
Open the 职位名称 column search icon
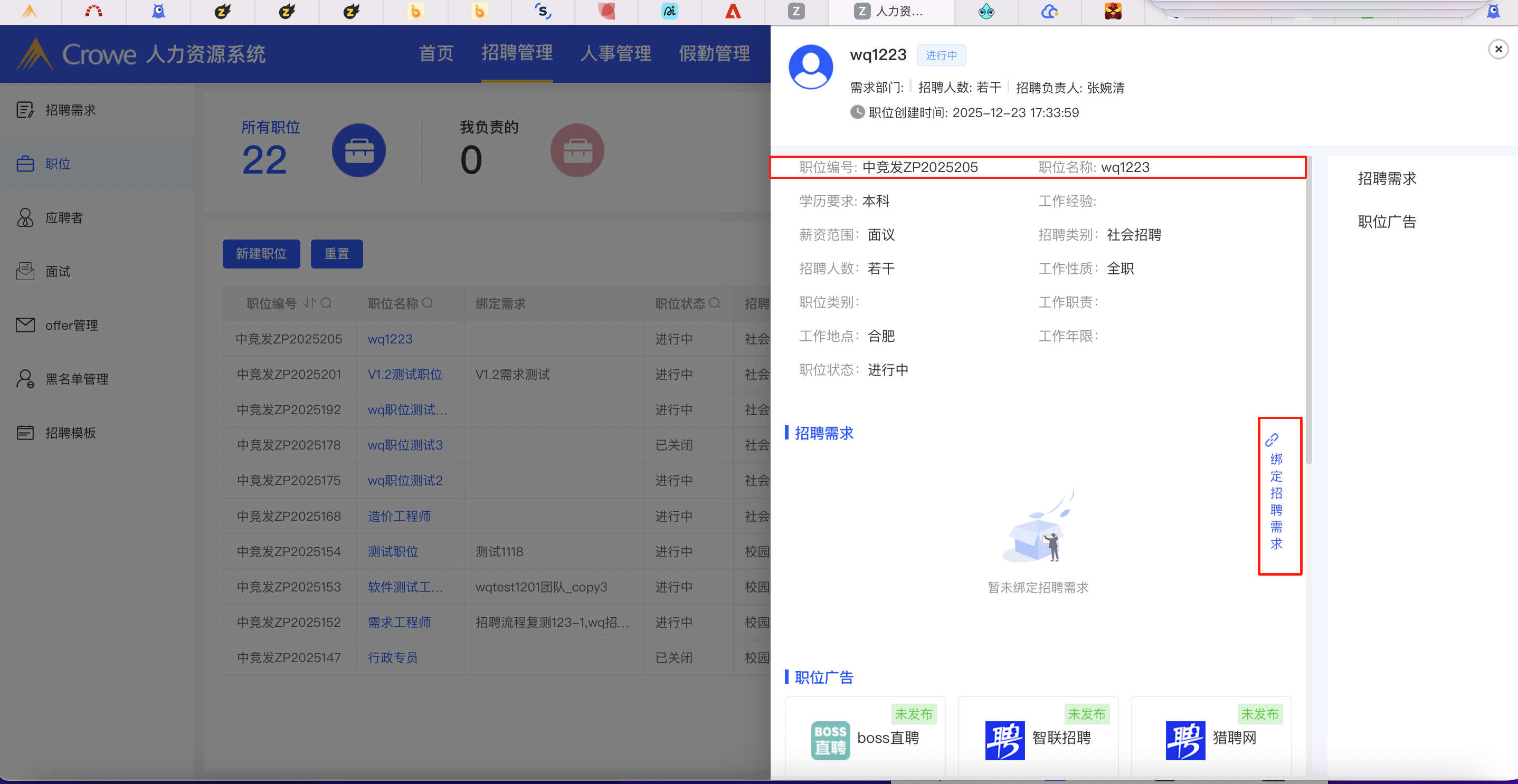click(428, 303)
